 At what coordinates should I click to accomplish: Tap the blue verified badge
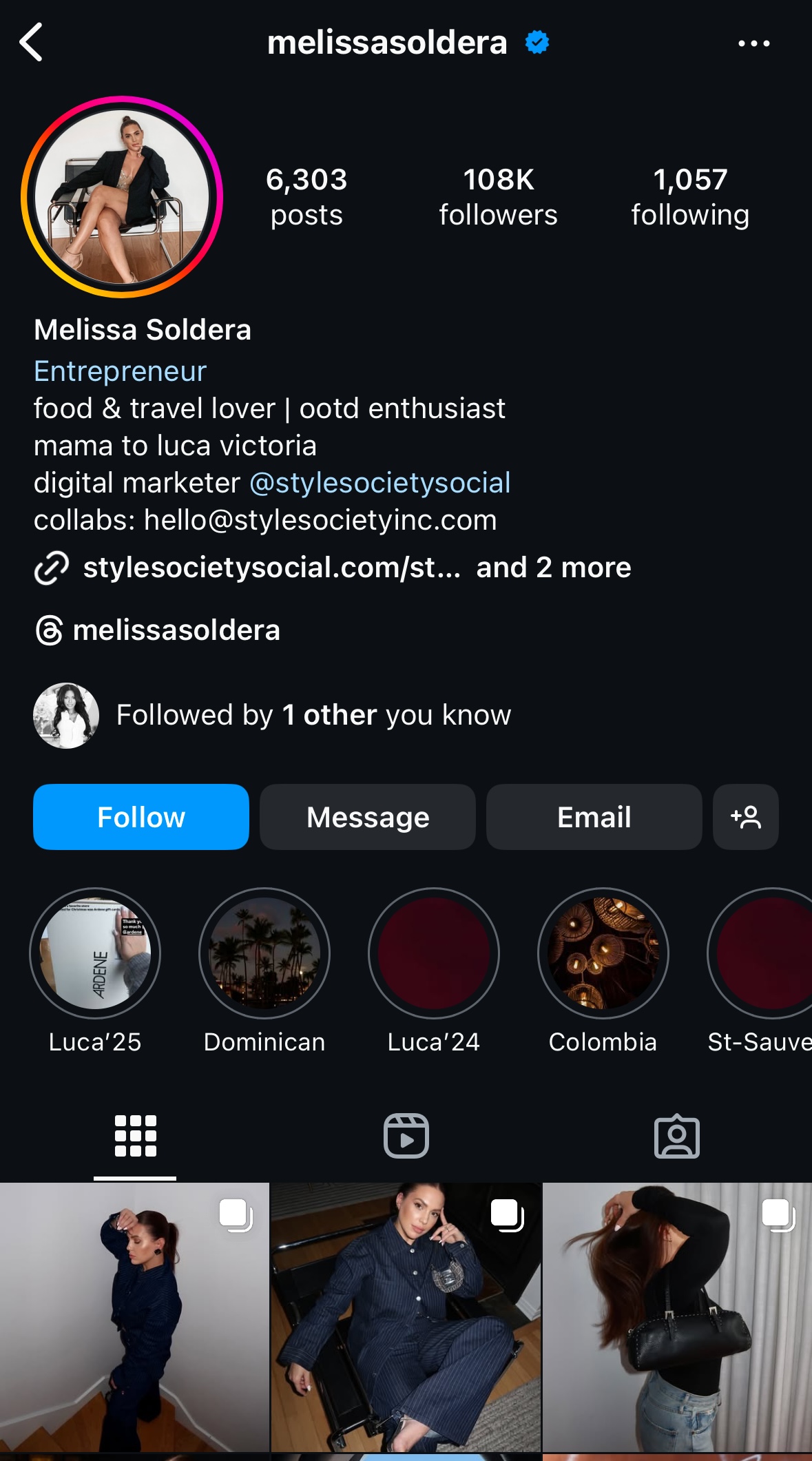[537, 43]
